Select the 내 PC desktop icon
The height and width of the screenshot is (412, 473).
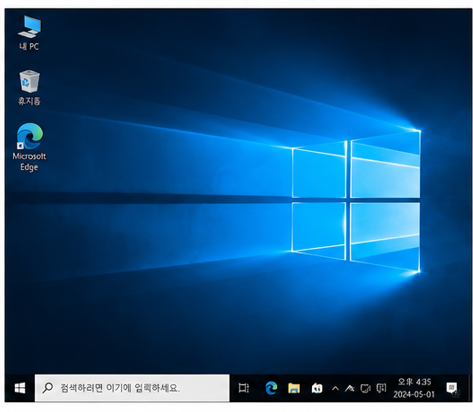[29, 33]
